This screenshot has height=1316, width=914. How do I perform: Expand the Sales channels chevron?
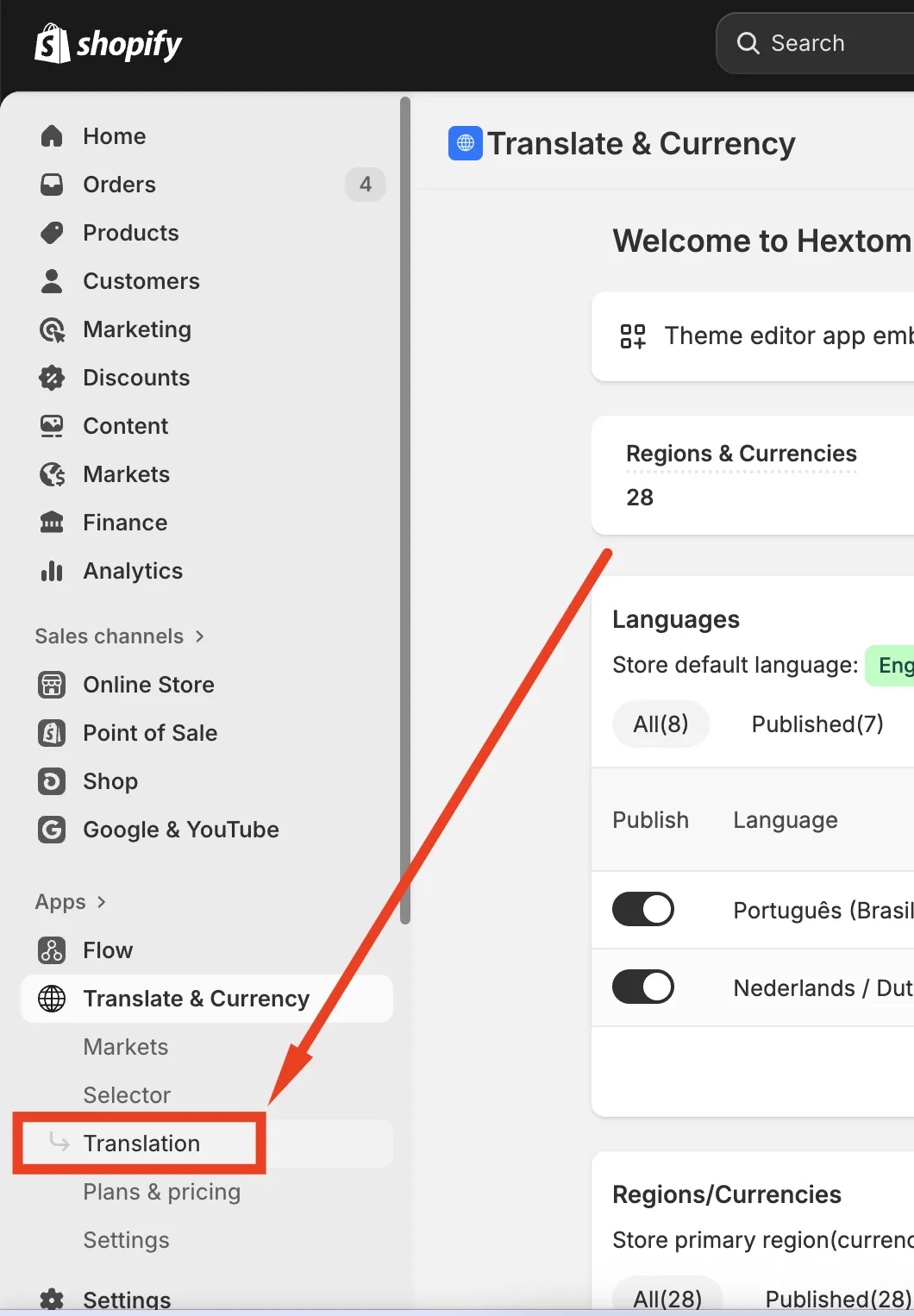click(x=200, y=636)
